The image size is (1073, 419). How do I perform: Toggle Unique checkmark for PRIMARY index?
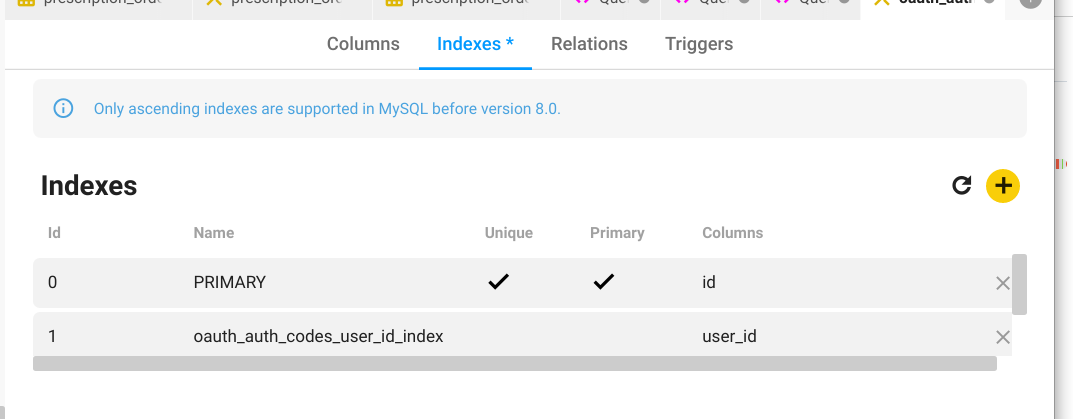point(498,281)
